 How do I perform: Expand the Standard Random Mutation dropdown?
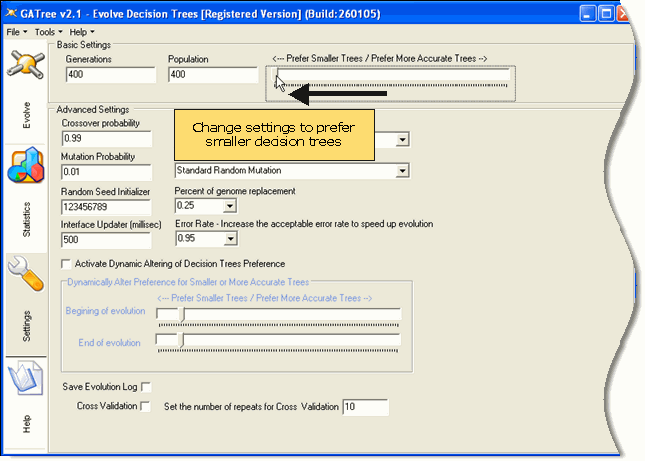(x=402, y=171)
